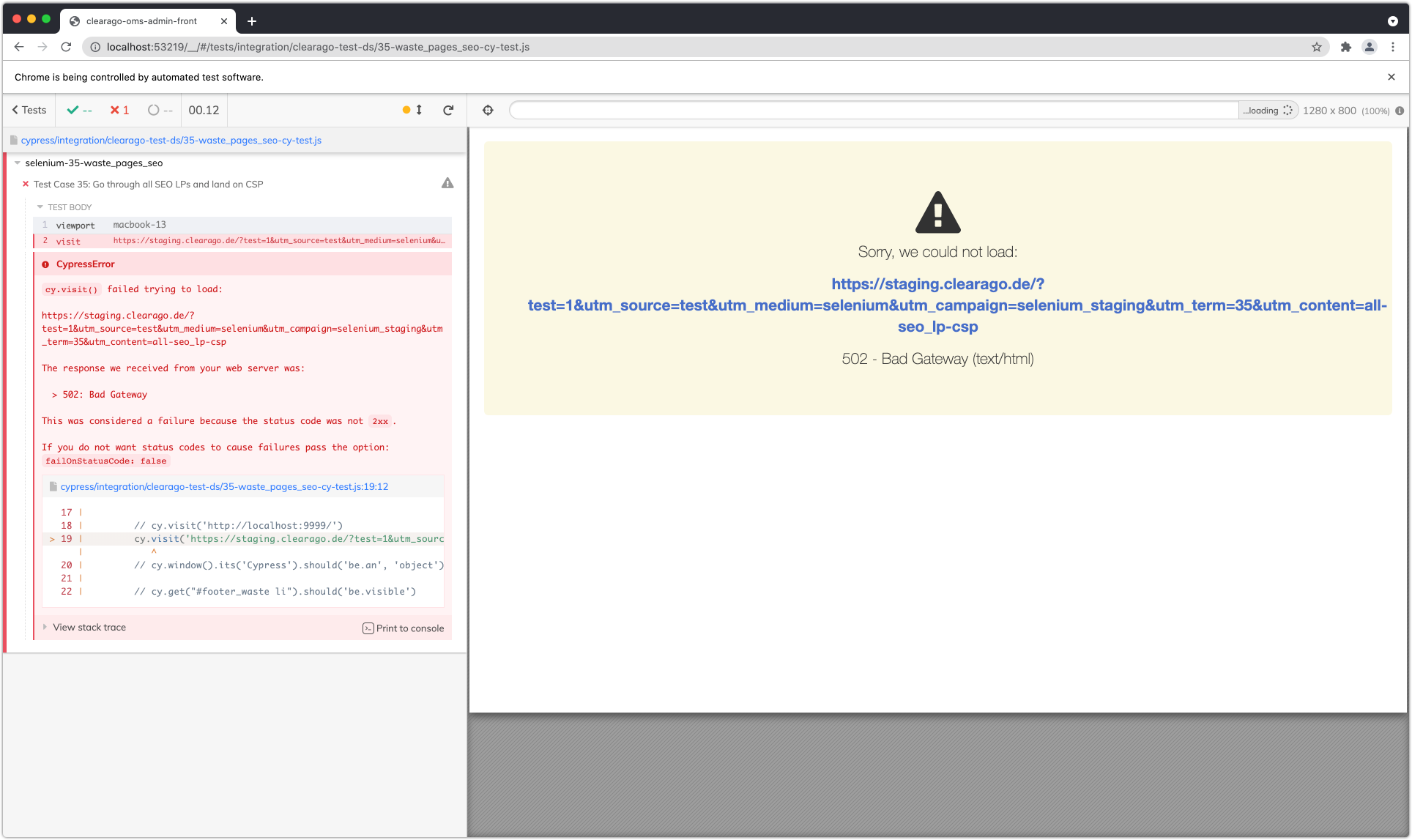Open the Chrome extensions puzzle icon
The width and height of the screenshot is (1412, 840).
tap(1346, 47)
